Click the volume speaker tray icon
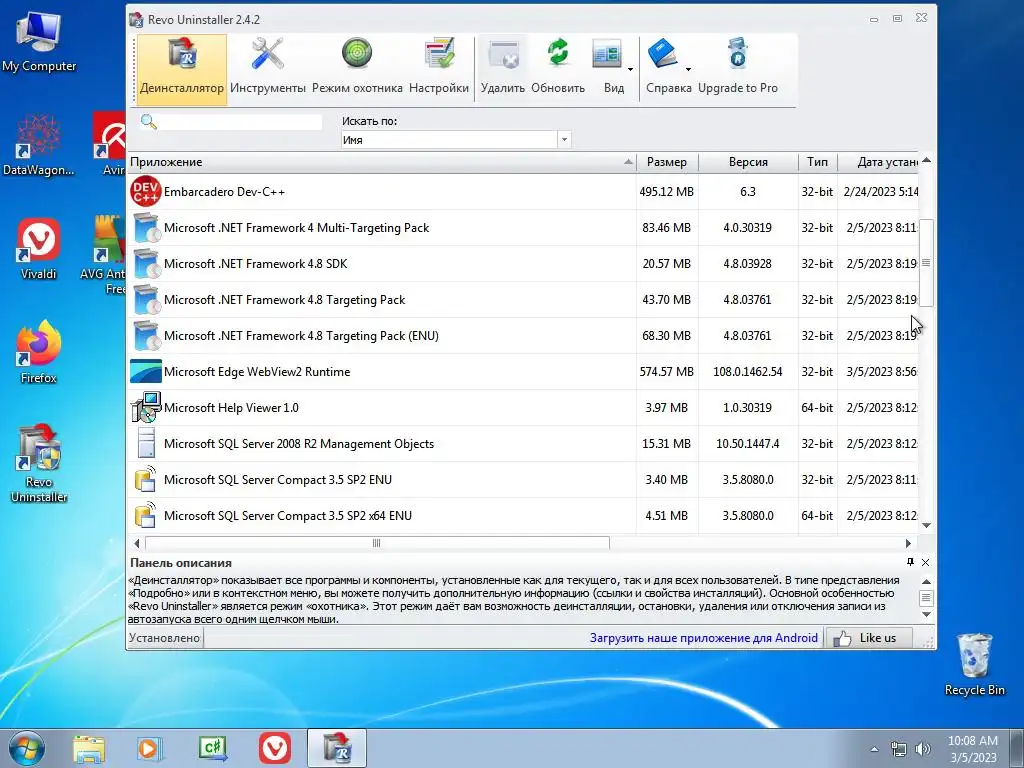Image resolution: width=1024 pixels, height=768 pixels. pyautogui.click(x=923, y=749)
